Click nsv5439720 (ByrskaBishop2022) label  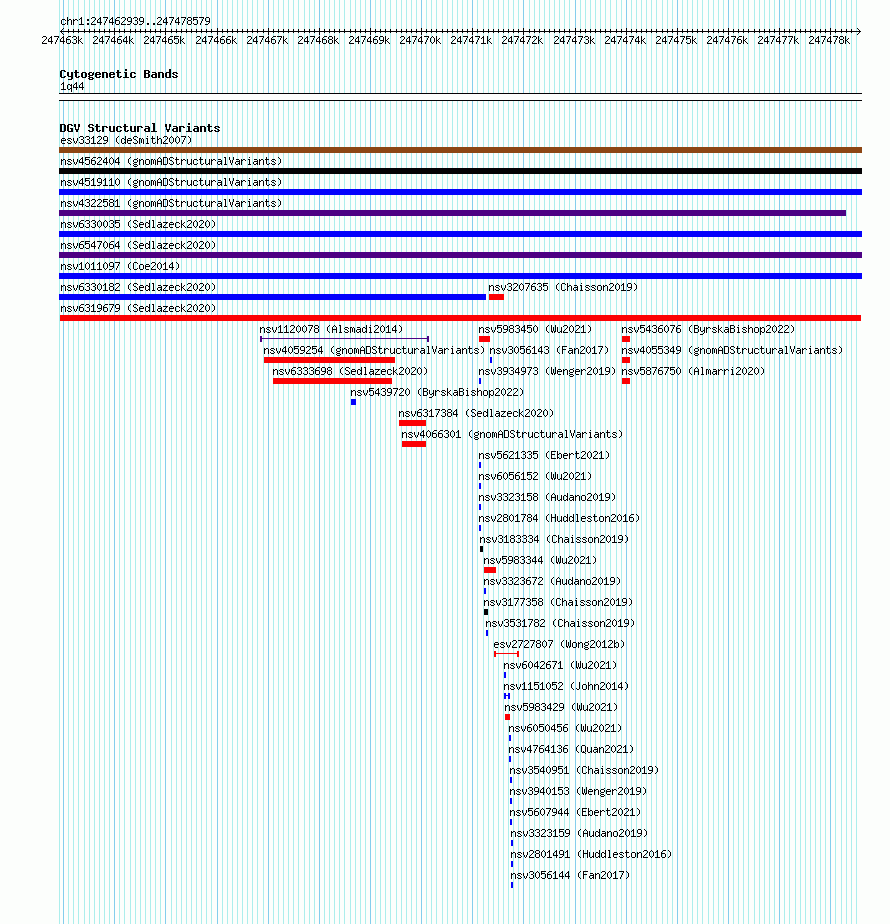pyautogui.click(x=437, y=392)
